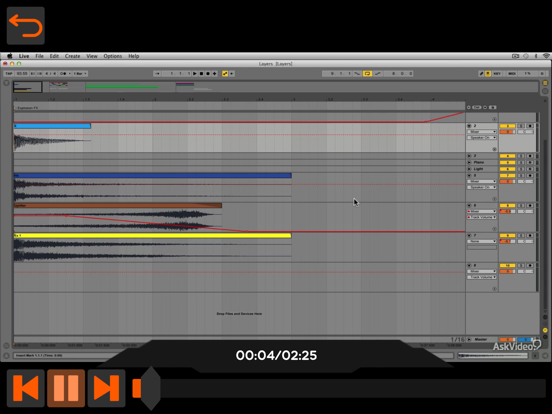Open track 6 Track Volume control chooser
Screen dimensions: 552x414
click(x=482, y=217)
